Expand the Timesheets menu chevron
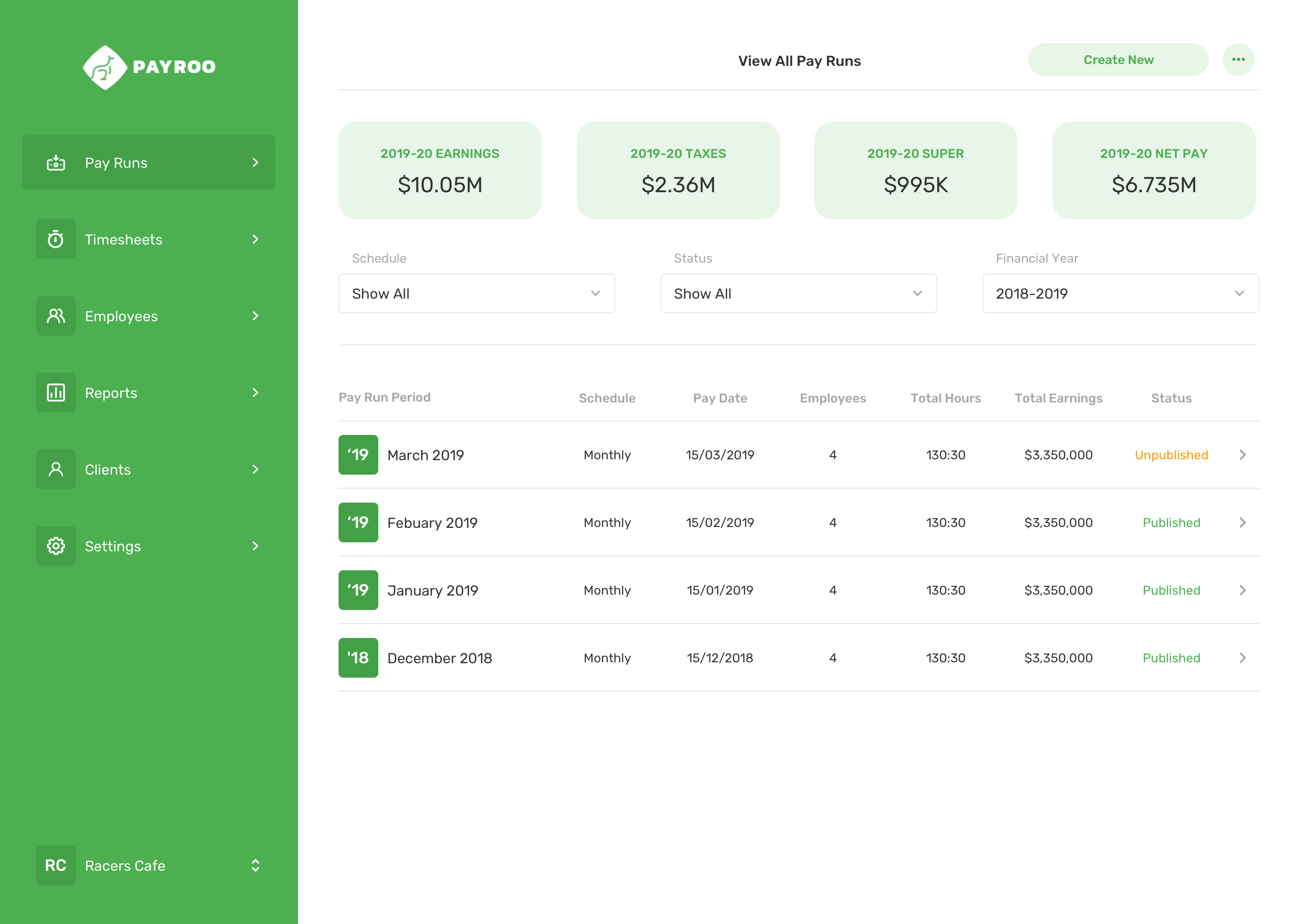Image resolution: width=1300 pixels, height=924 pixels. click(255, 239)
